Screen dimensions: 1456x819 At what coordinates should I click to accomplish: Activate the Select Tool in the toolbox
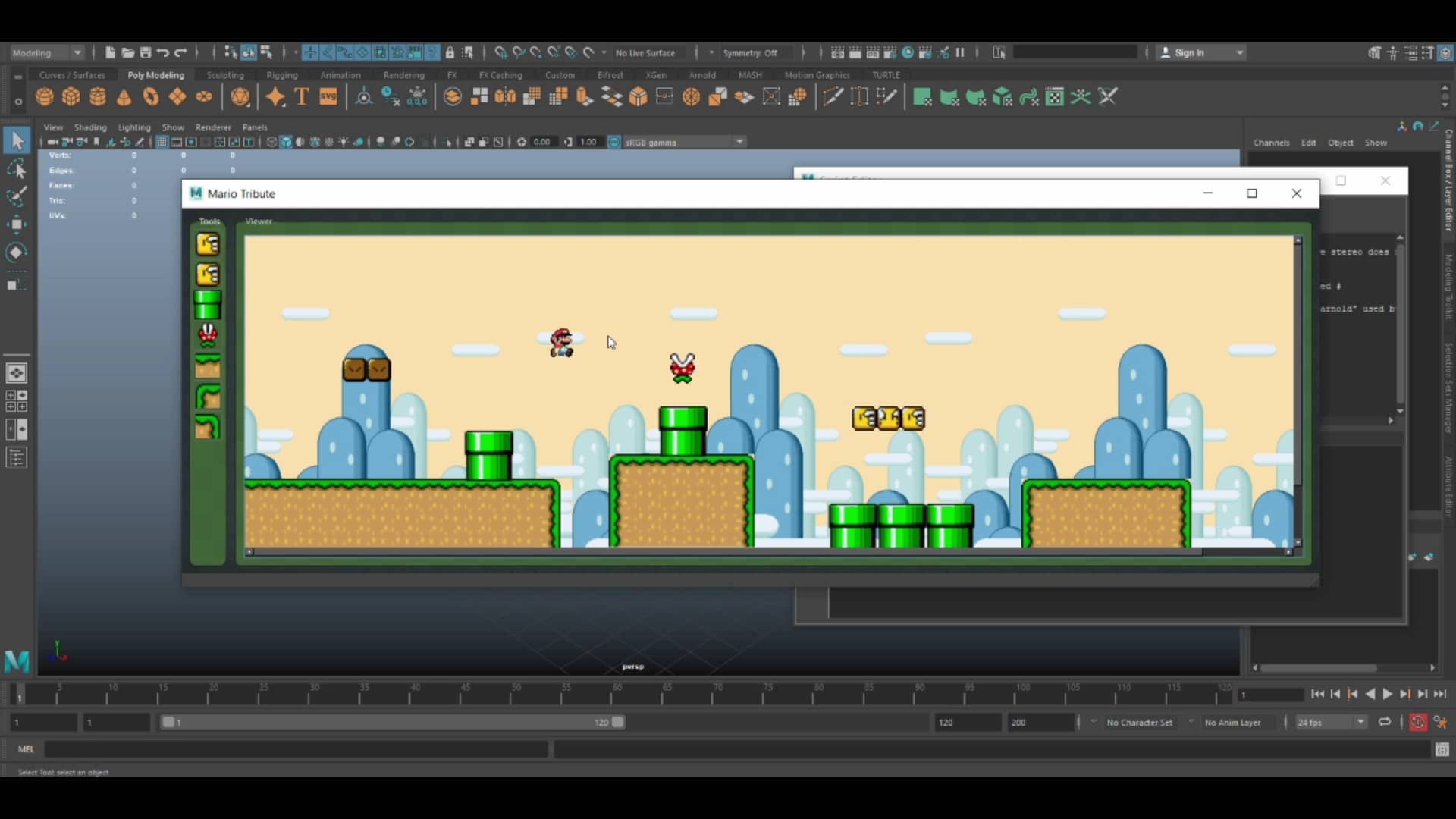coord(17,140)
